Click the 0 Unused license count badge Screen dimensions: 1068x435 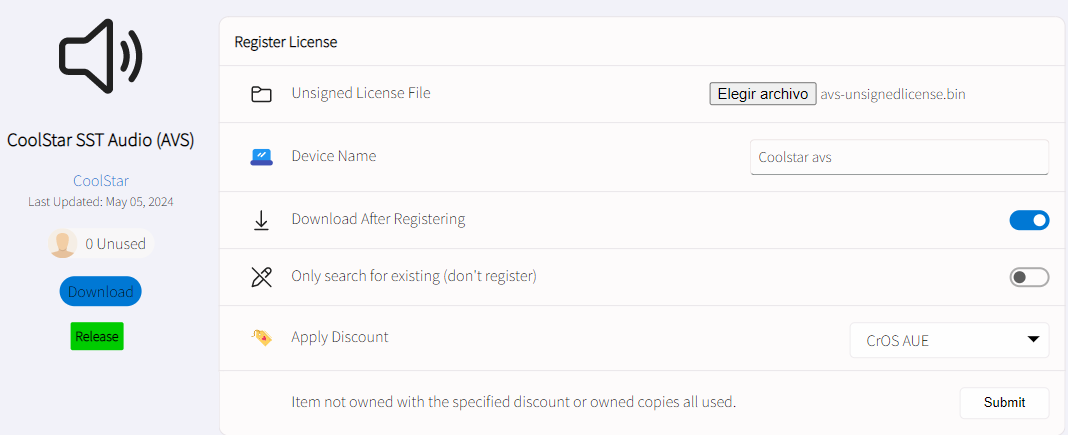click(102, 244)
